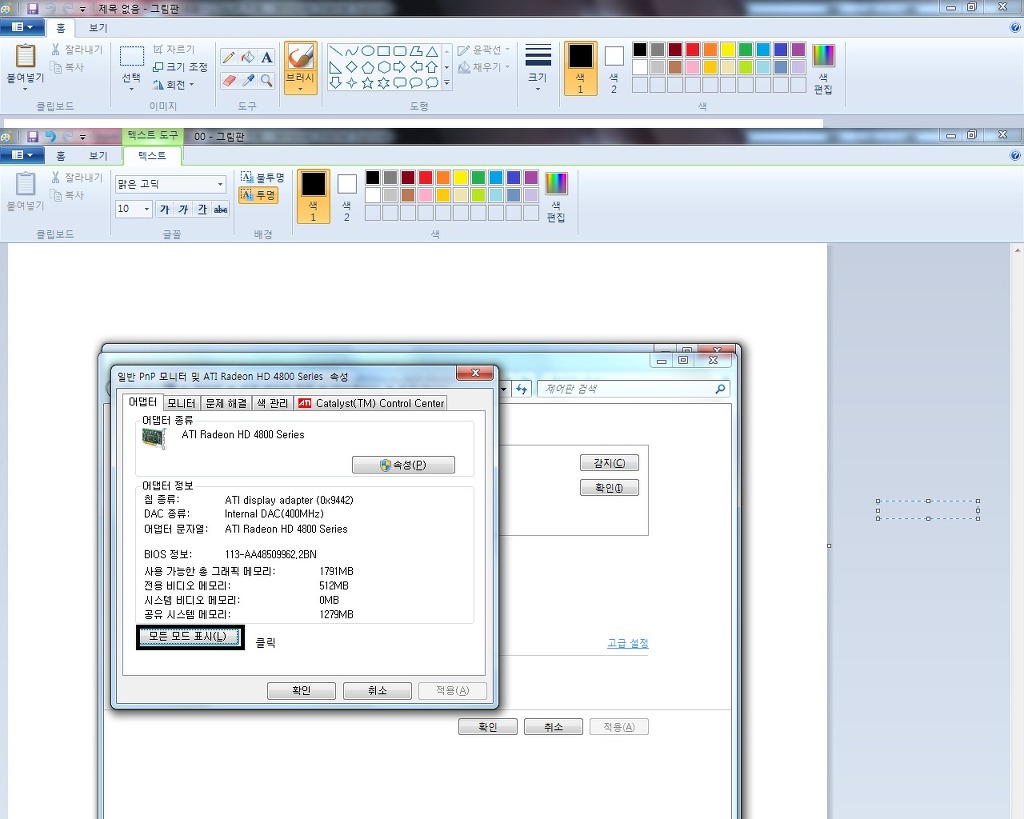Click Undo arrow in 00 - 그림판 title bar
Viewport: 1024px width, 819px height.
50,136
